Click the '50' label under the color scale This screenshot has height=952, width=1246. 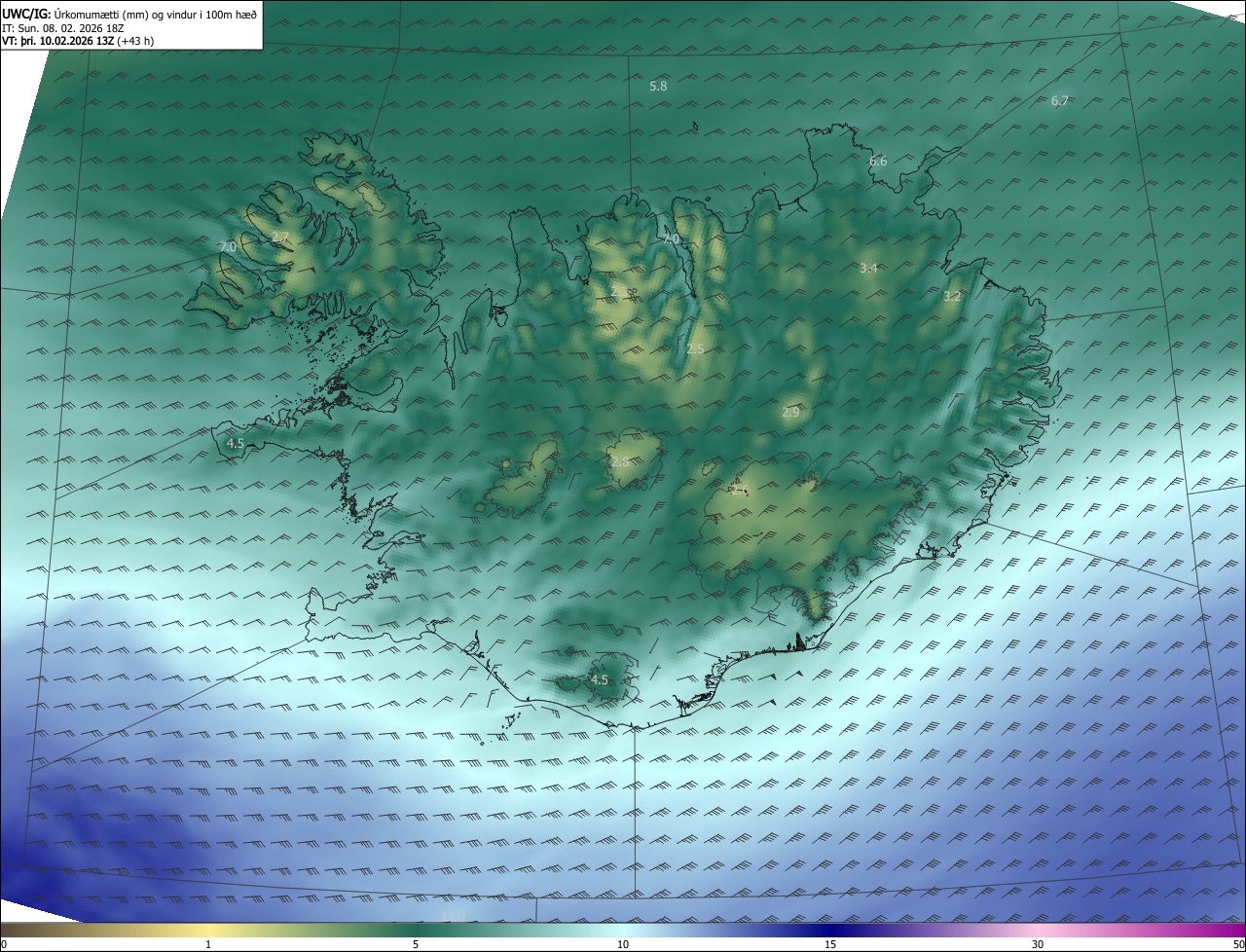pos(1238,945)
